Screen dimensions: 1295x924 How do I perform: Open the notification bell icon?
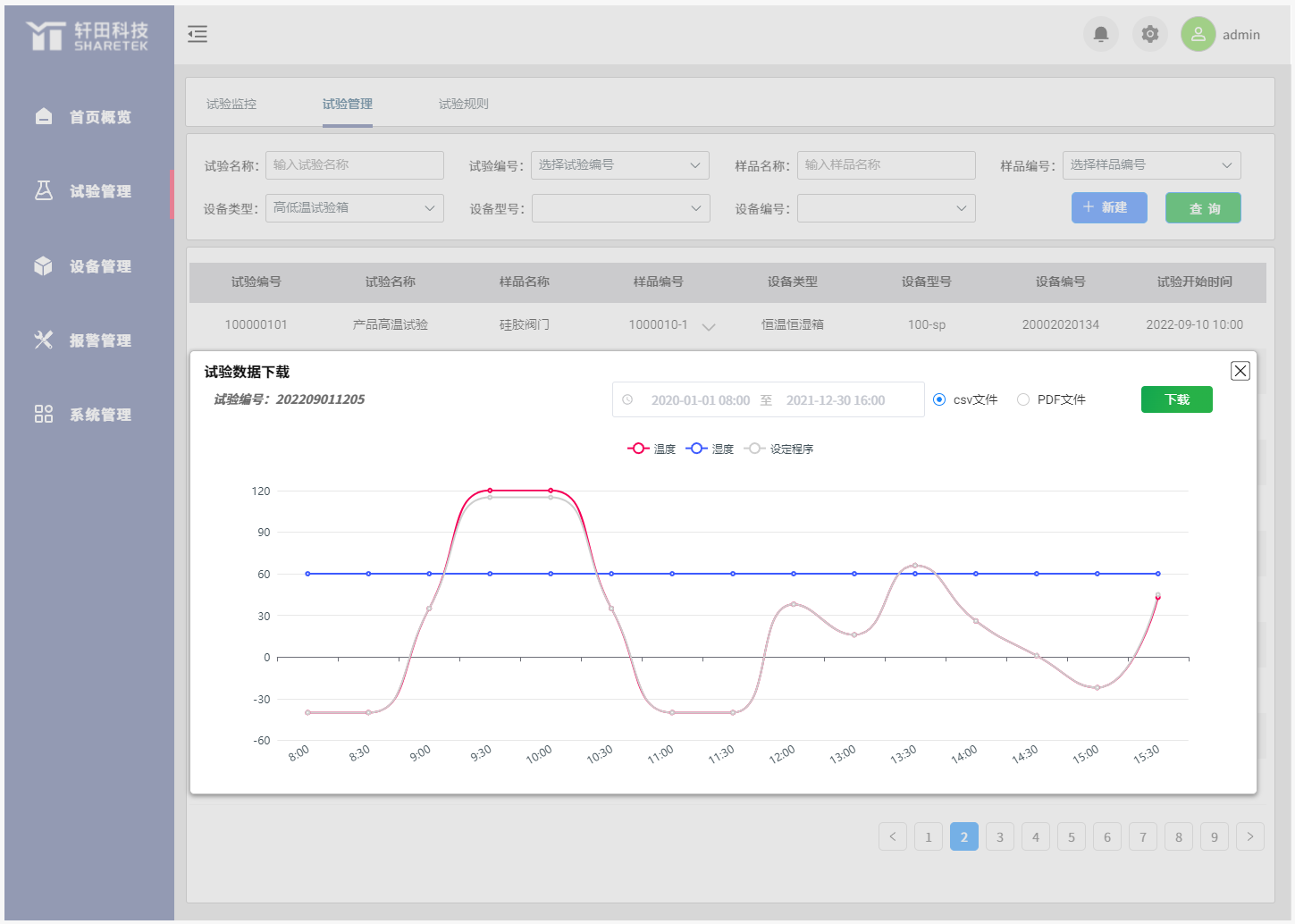[x=1100, y=34]
